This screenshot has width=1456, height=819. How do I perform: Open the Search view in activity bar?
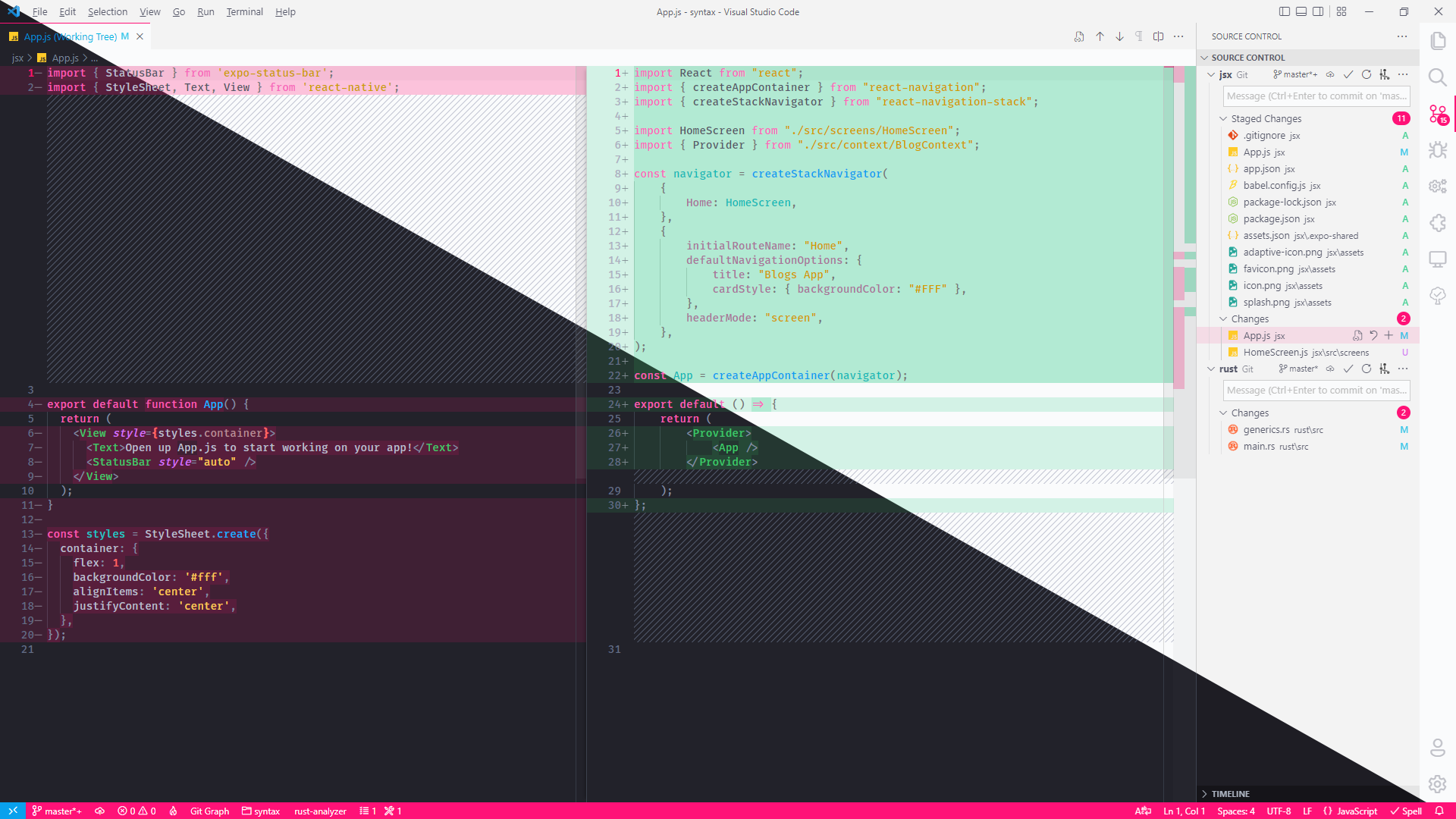click(x=1438, y=77)
